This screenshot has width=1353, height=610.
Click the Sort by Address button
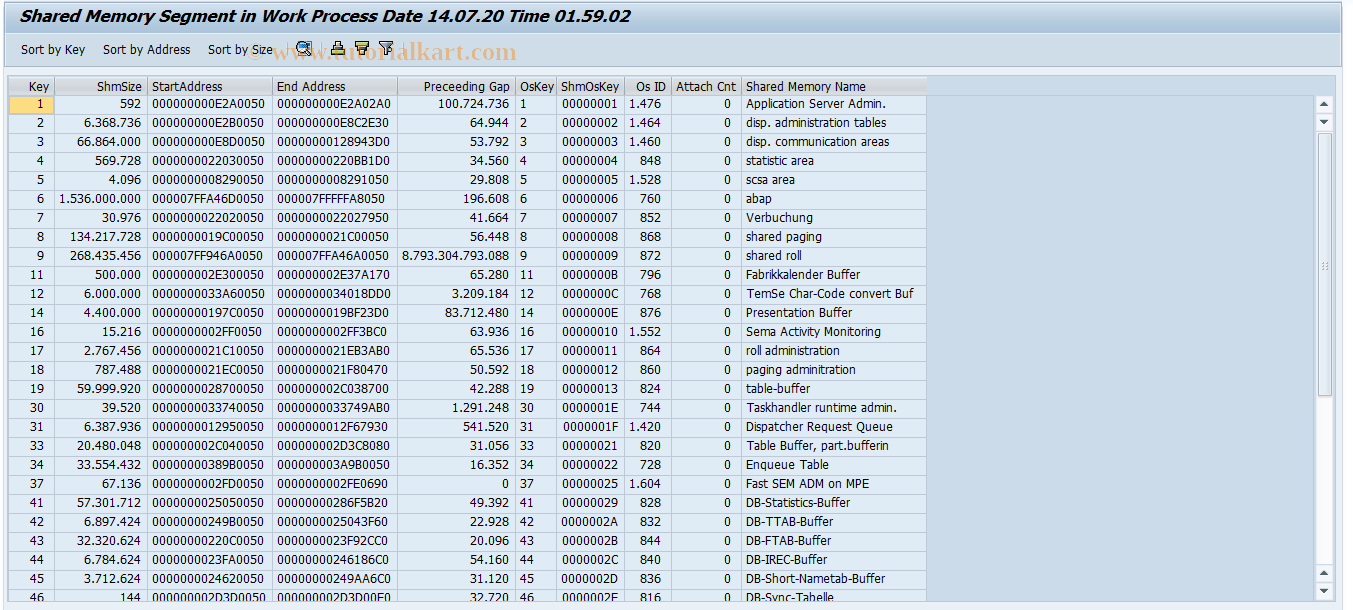click(x=147, y=49)
